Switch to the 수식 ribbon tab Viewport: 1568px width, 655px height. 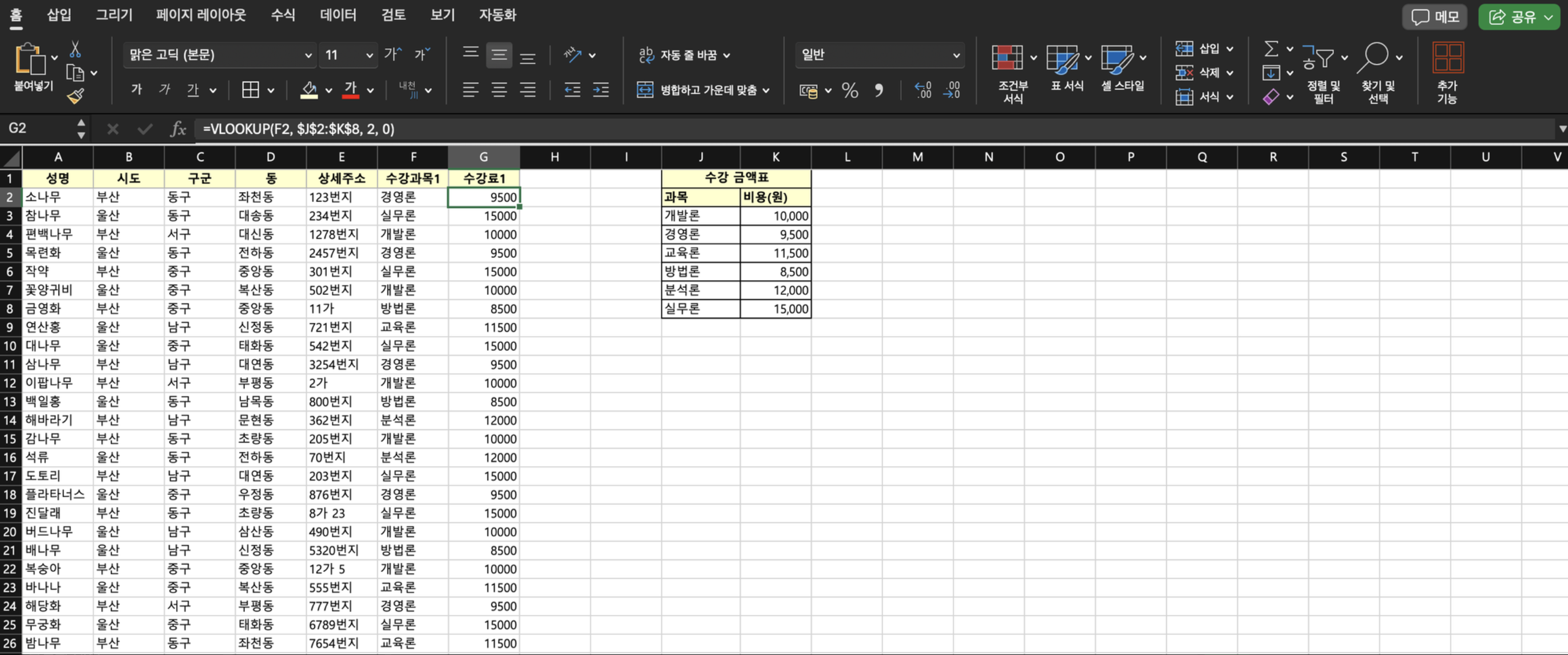283,15
